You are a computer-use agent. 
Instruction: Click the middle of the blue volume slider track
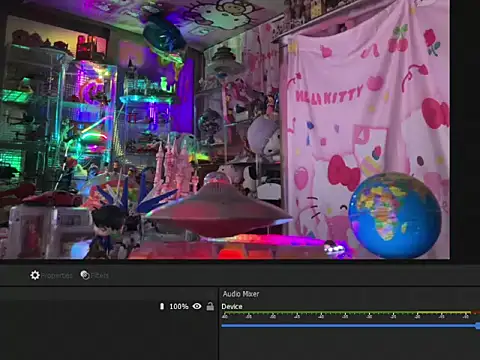(x=349, y=325)
